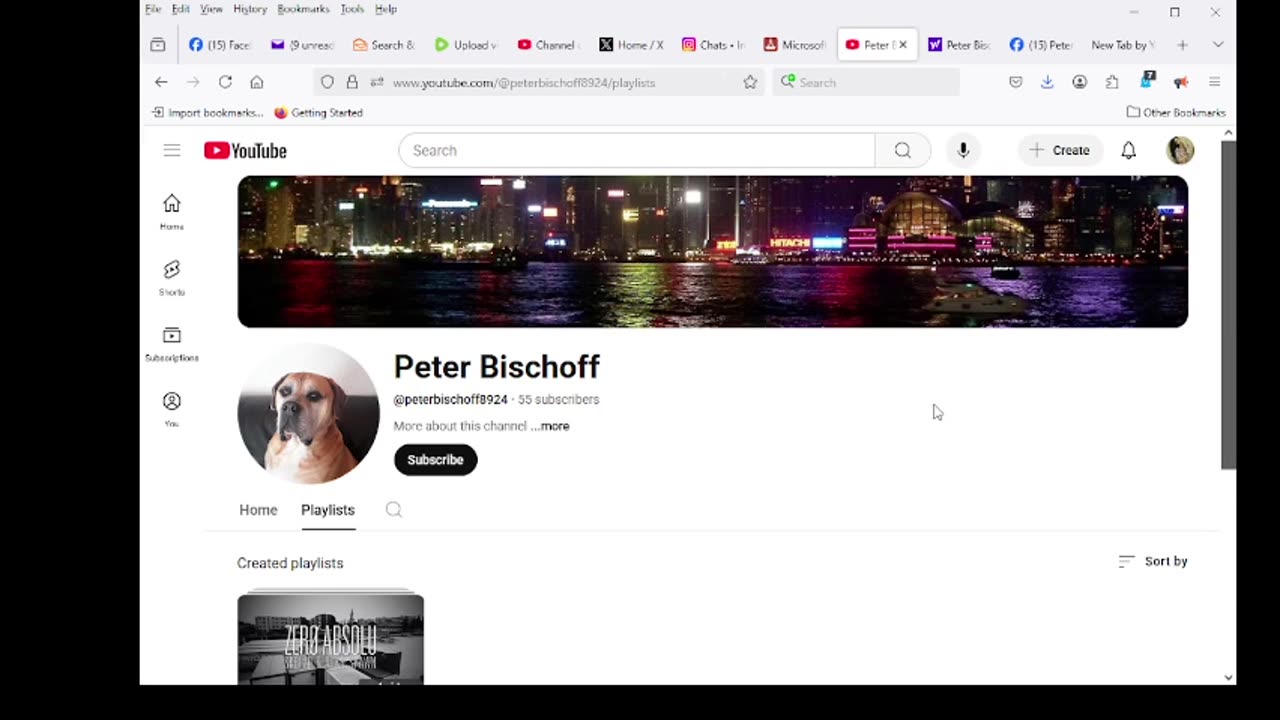
Task: Close the active Peter Bischoff tab
Action: point(902,45)
